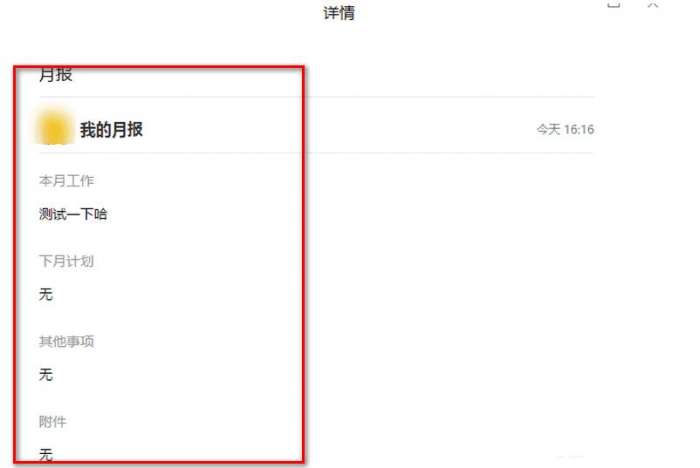The image size is (700, 468).
Task: Click the 详情 window title
Action: [339, 13]
